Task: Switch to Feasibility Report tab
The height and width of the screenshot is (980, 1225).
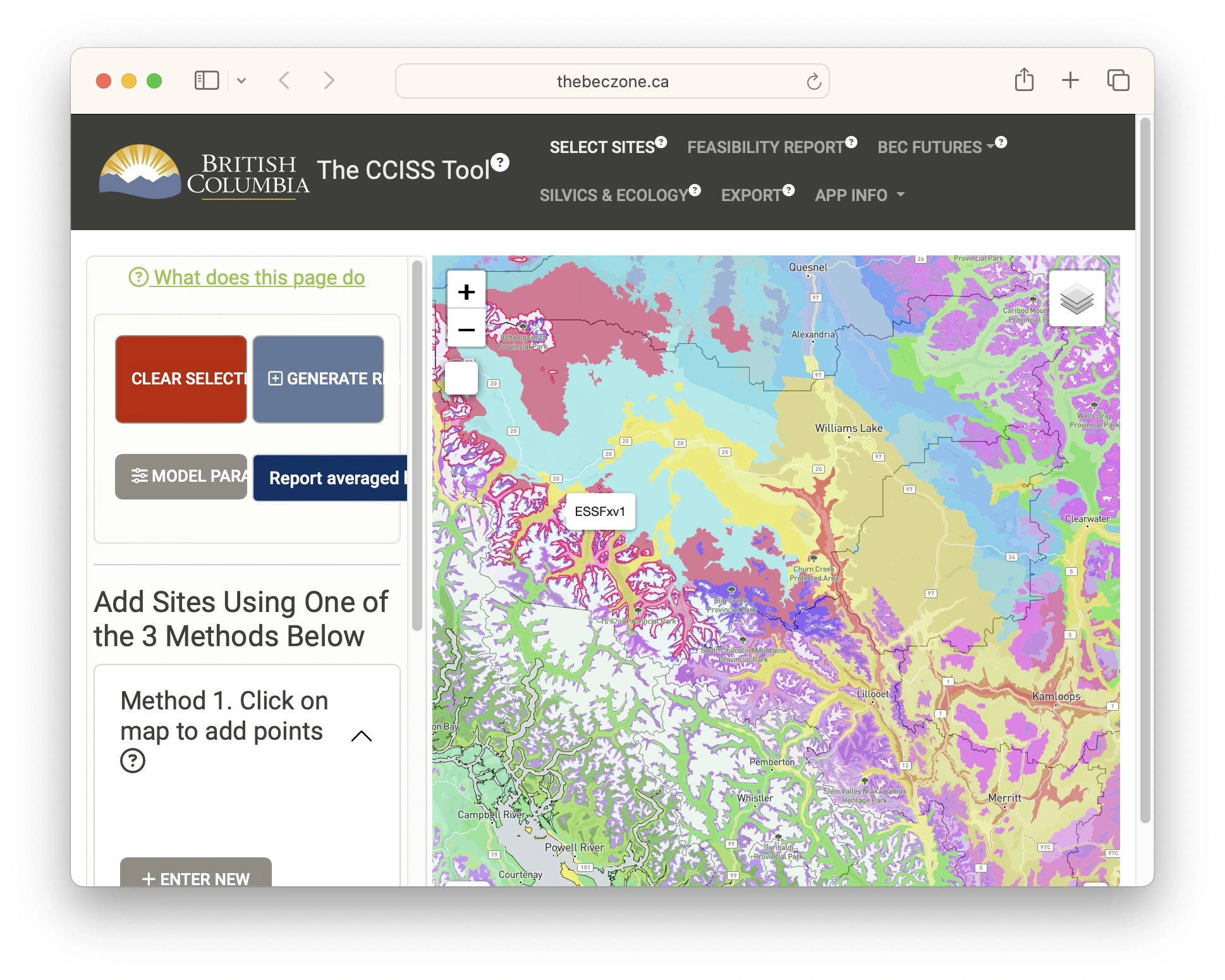Action: pyautogui.click(x=765, y=147)
